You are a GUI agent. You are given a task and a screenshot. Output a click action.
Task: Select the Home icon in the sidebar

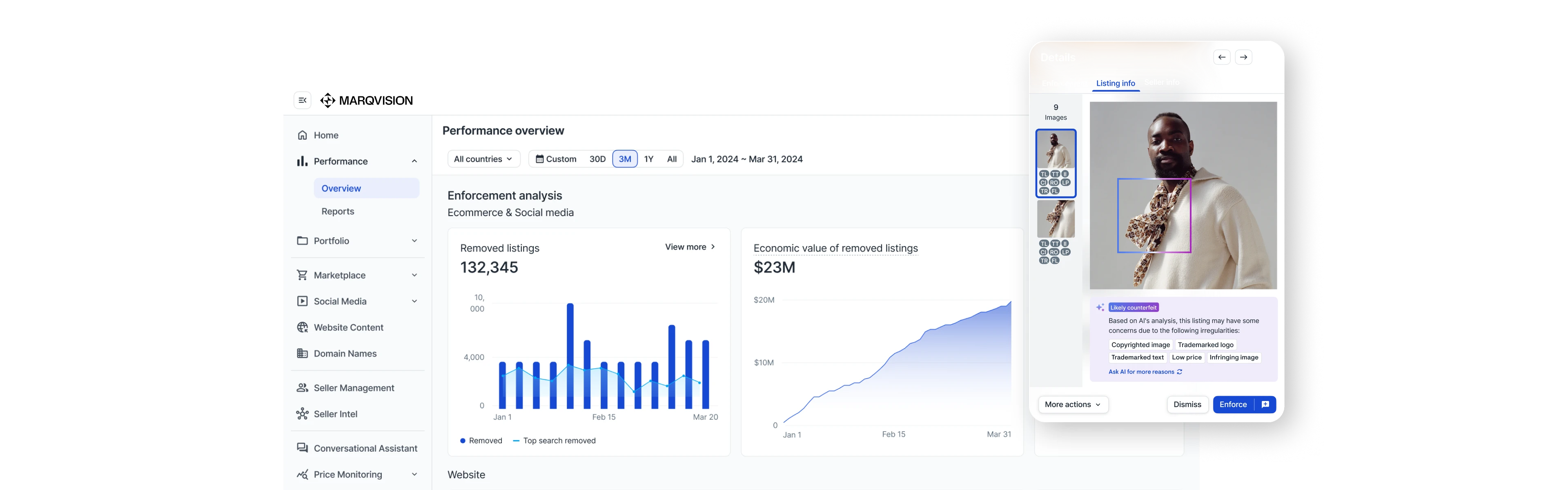pos(302,134)
